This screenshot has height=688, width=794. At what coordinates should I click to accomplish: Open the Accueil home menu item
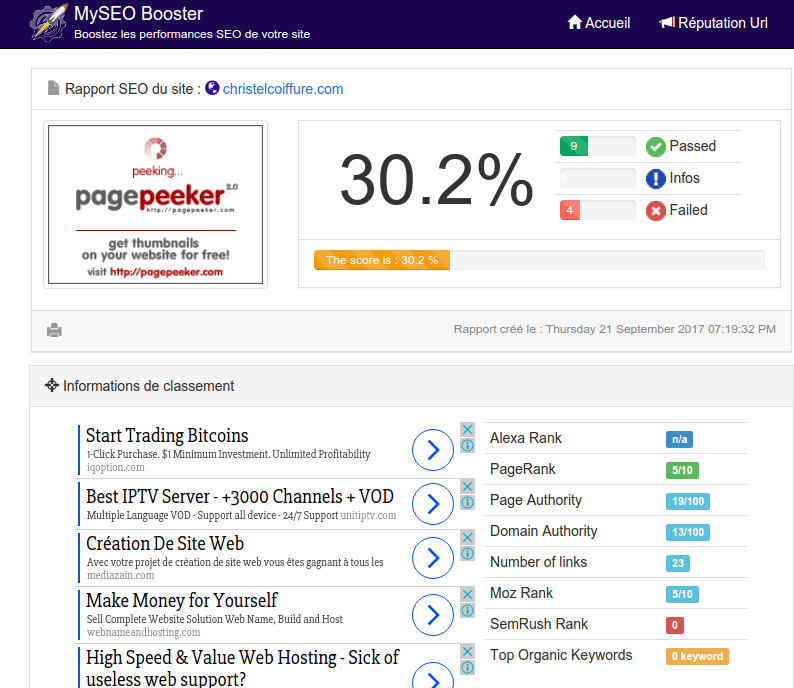(x=599, y=23)
